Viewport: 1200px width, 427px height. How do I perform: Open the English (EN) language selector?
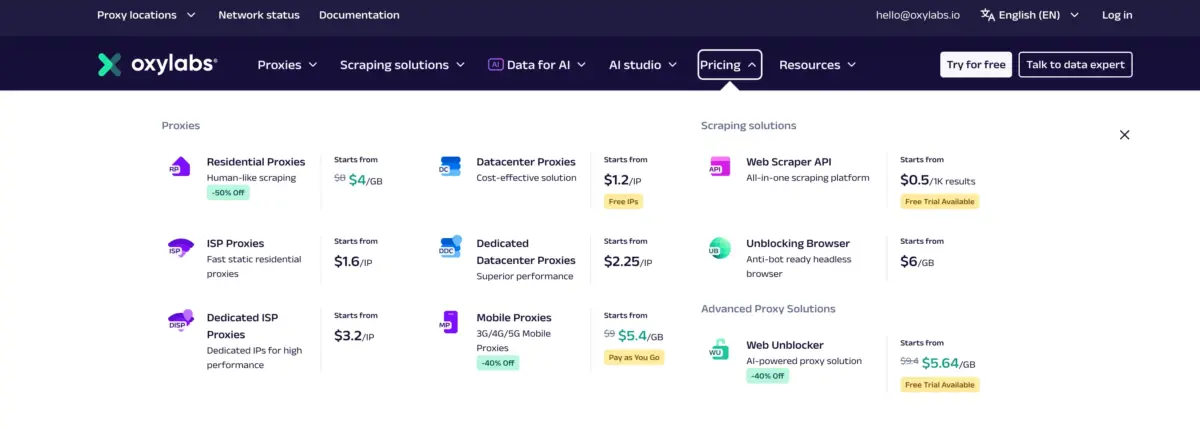pos(1029,15)
